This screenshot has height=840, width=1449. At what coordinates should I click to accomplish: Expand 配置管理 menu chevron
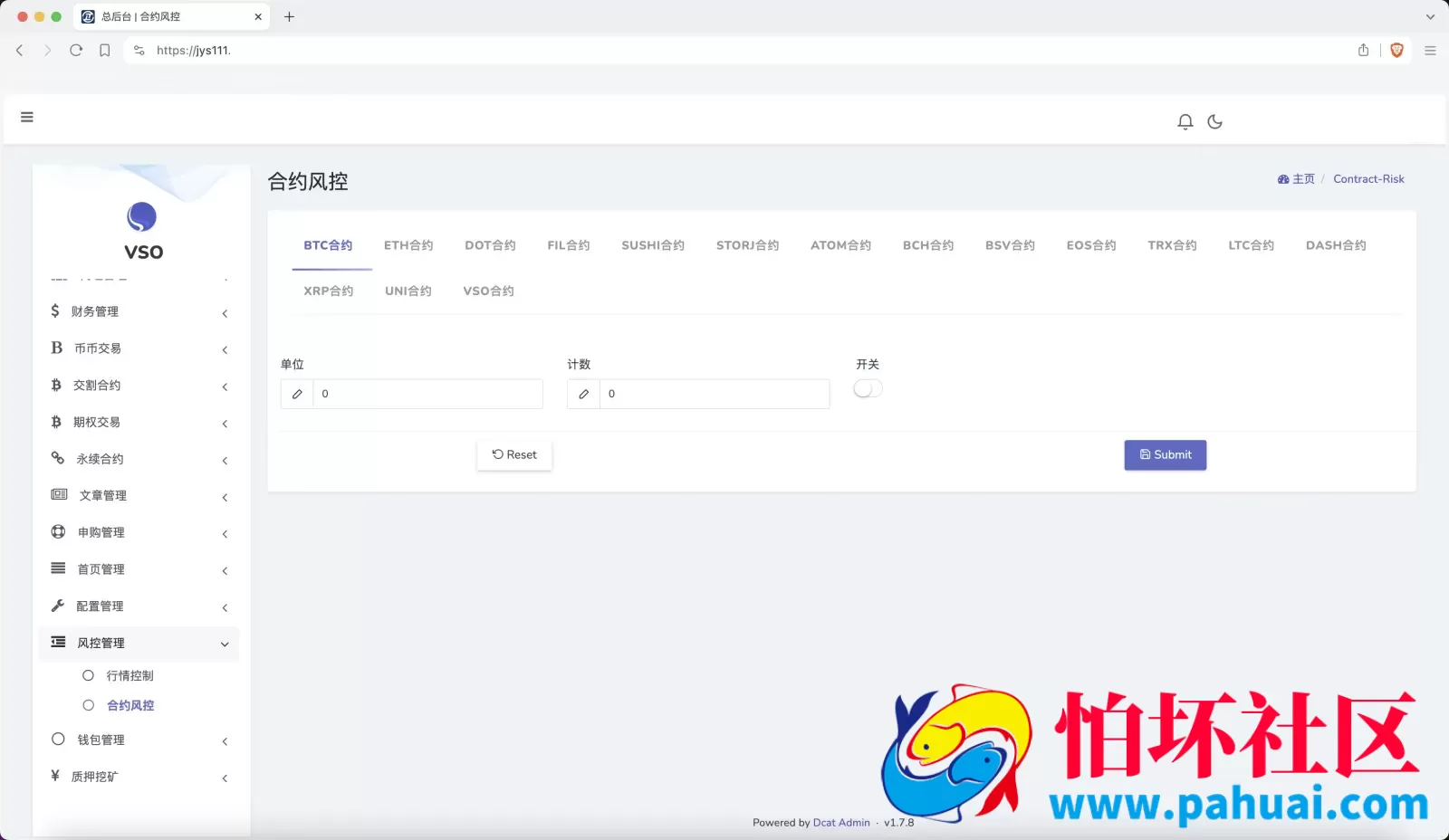pyautogui.click(x=225, y=607)
